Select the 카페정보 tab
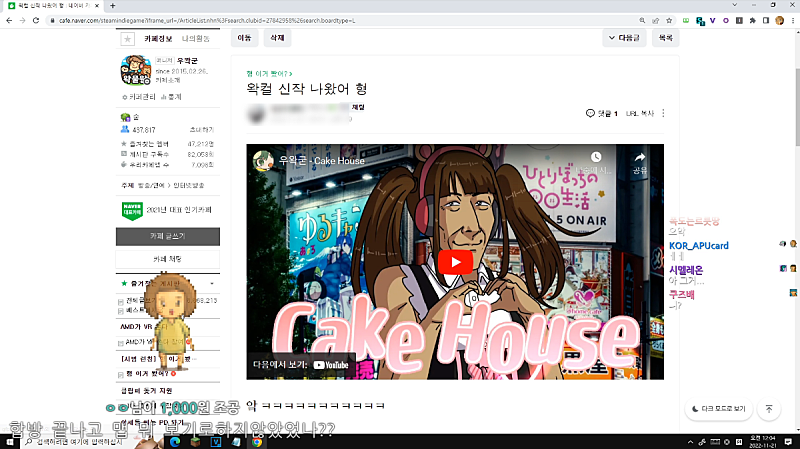The image size is (800, 449). pyautogui.click(x=158, y=39)
